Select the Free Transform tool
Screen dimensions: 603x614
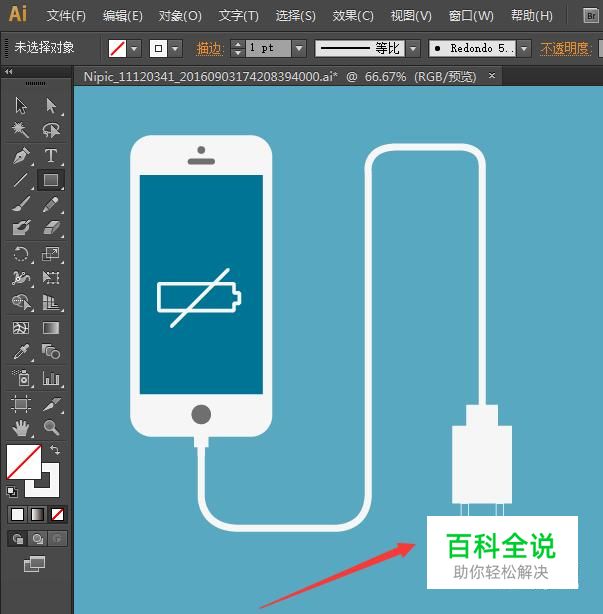pos(51,278)
